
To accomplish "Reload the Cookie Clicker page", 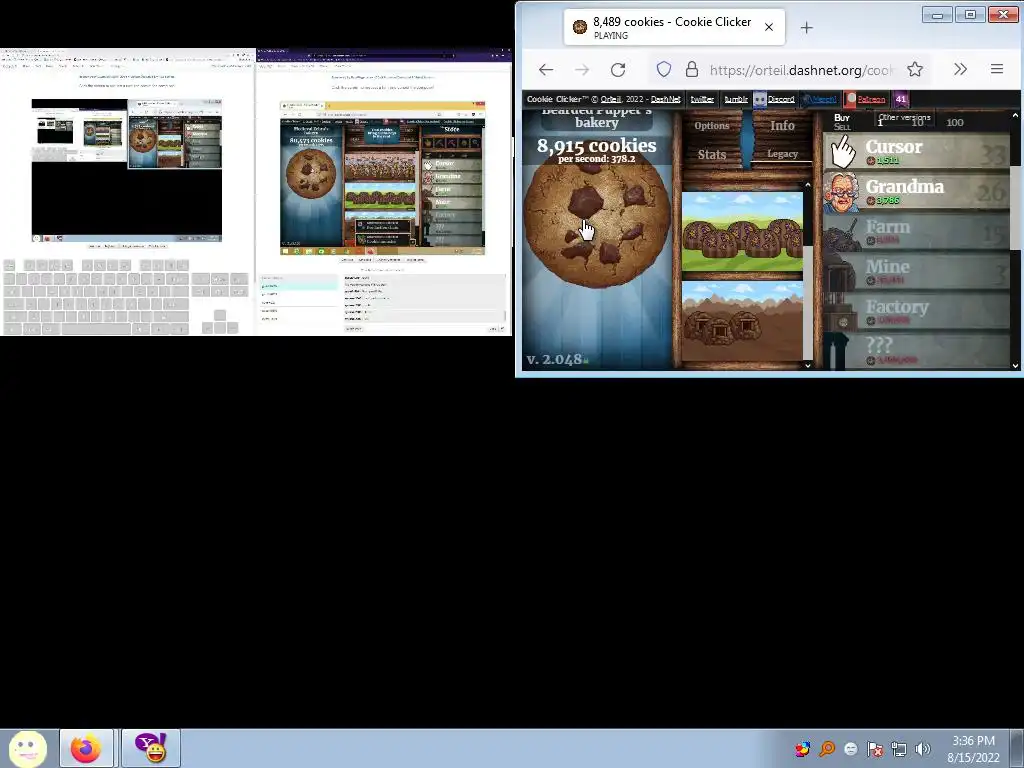I will [x=618, y=69].
